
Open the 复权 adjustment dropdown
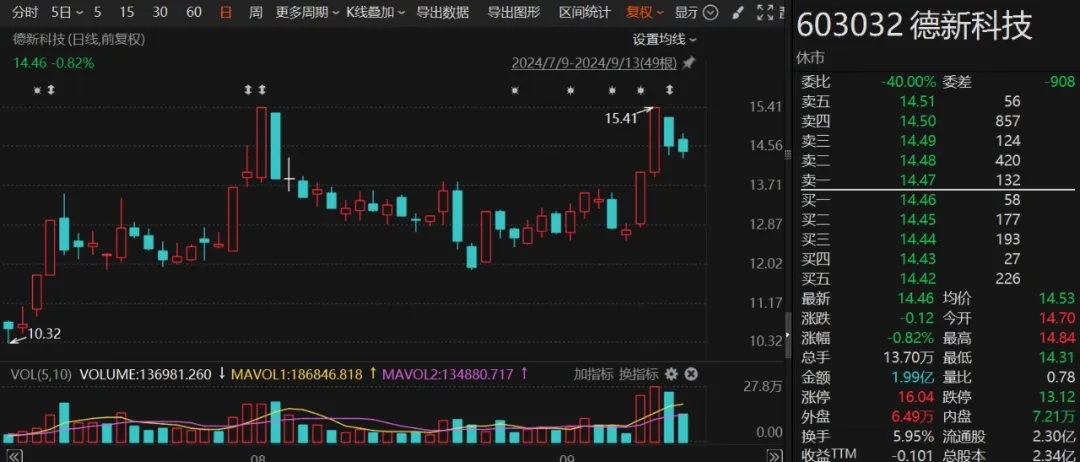[645, 12]
